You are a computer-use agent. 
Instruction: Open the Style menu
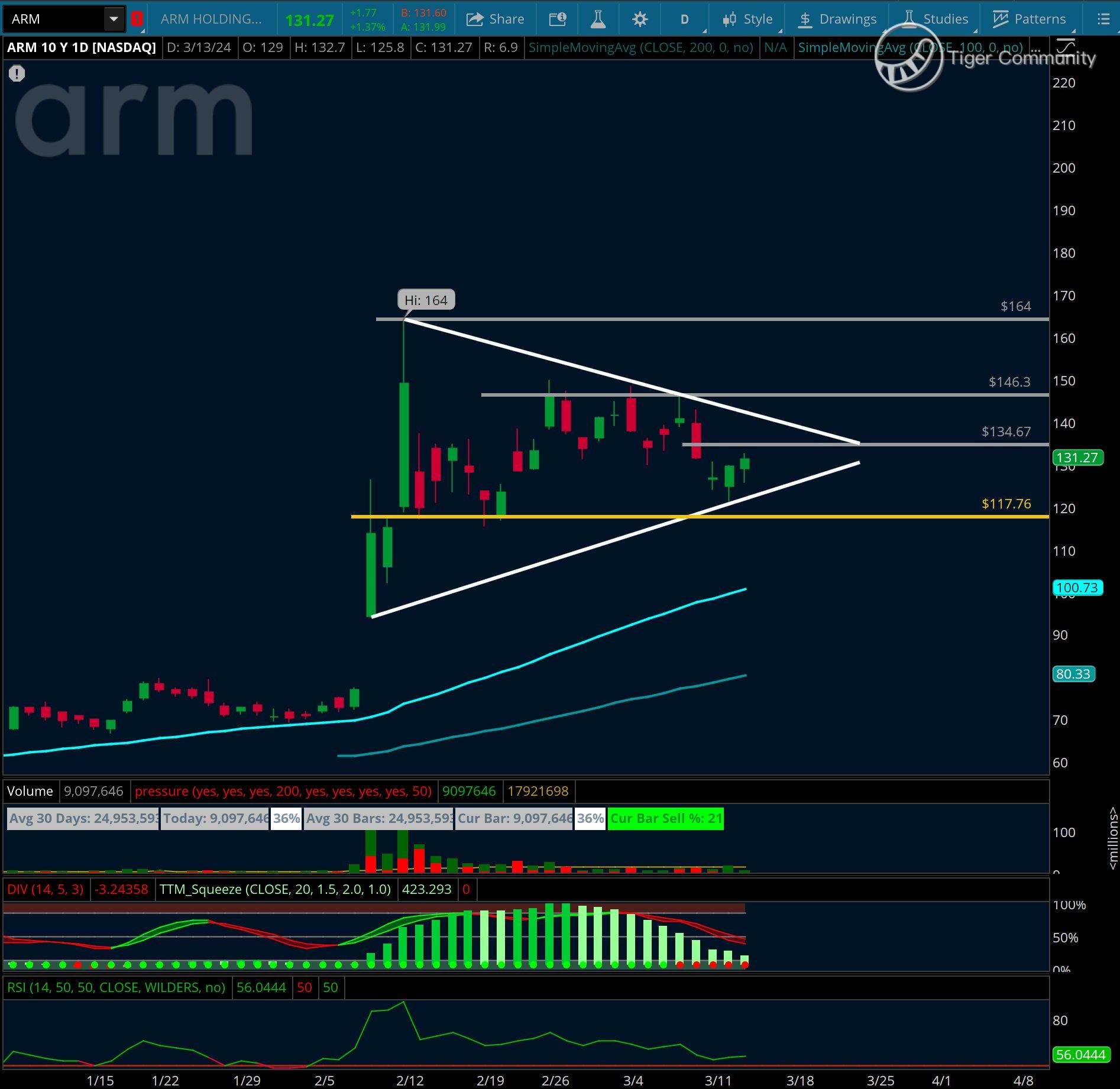pos(748,20)
